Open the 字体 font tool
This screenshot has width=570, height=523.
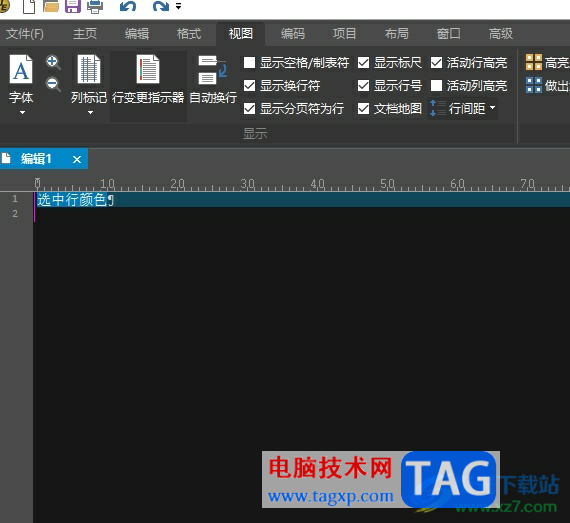tap(21, 79)
